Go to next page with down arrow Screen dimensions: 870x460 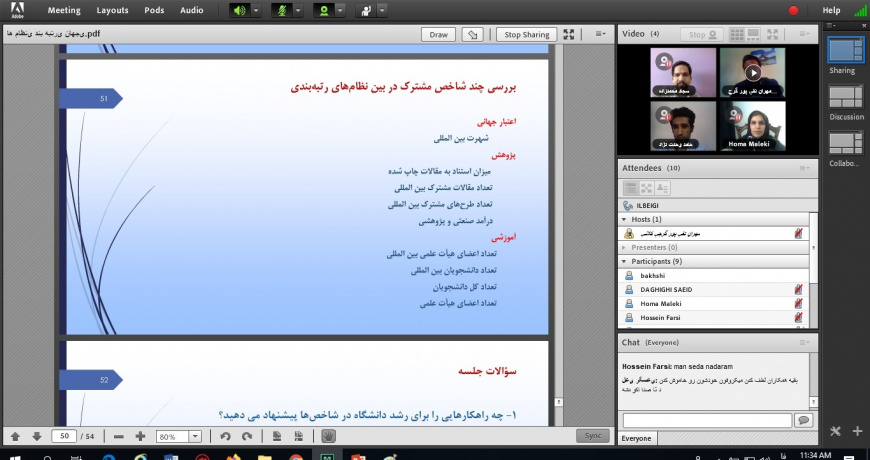[37, 437]
